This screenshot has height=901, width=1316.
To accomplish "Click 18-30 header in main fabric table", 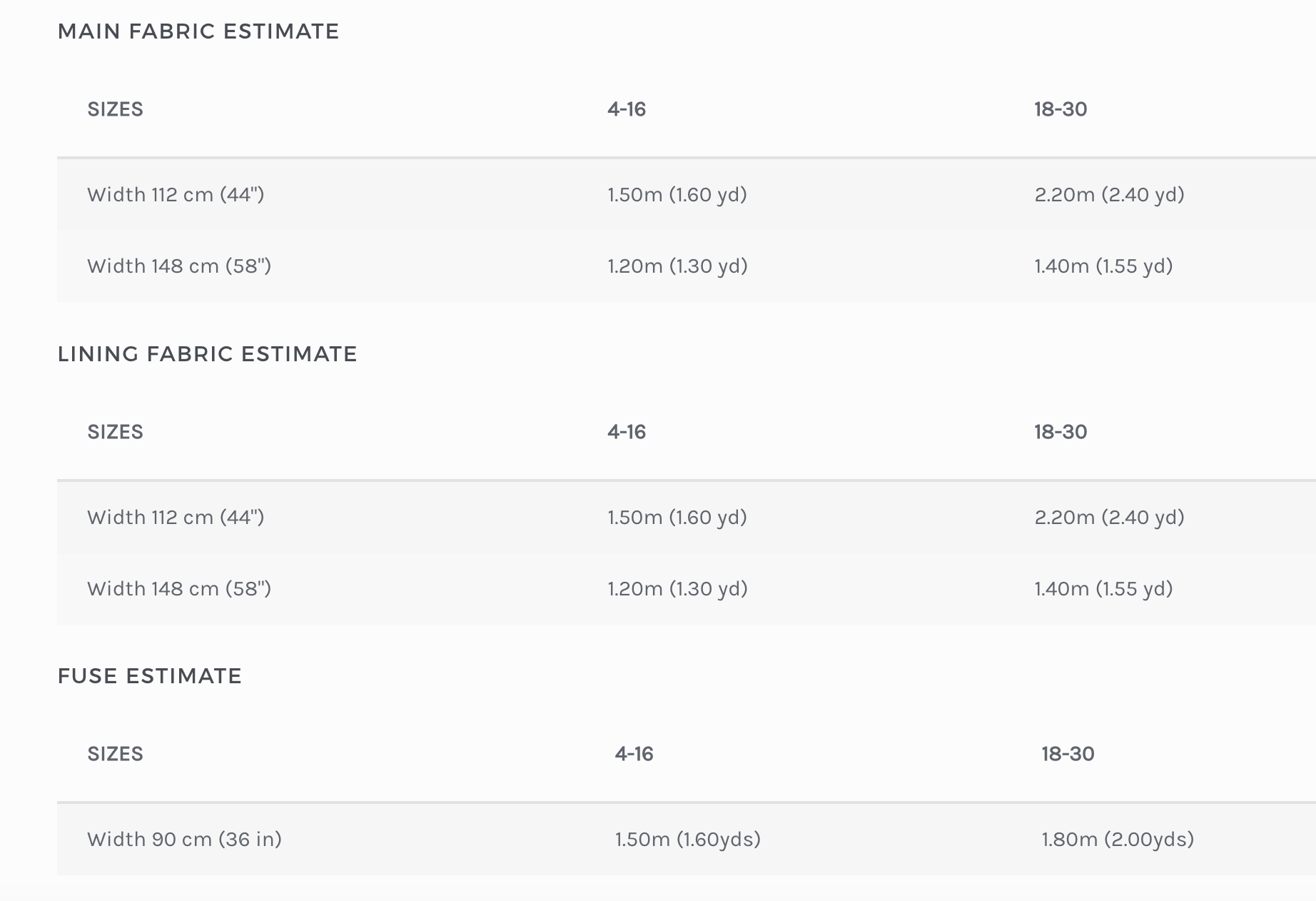I will [1061, 109].
